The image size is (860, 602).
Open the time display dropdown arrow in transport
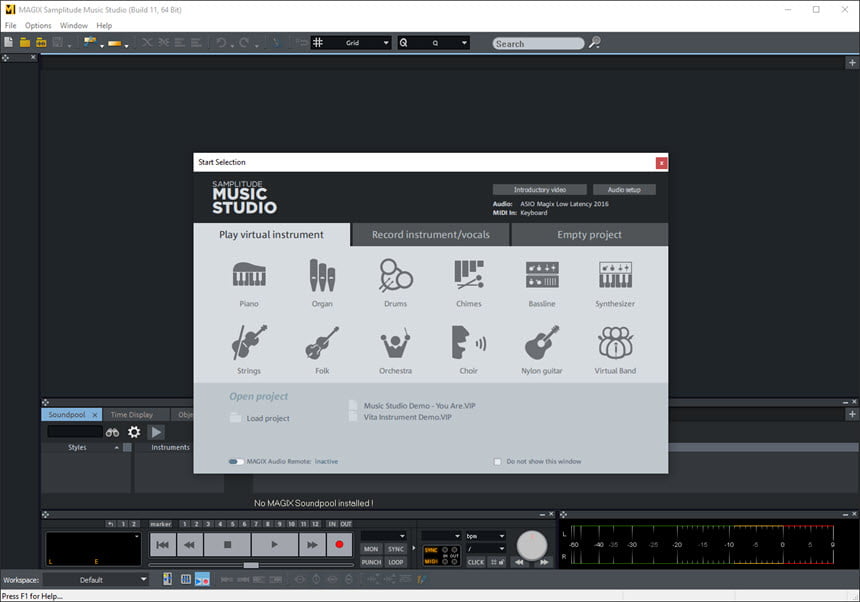[136, 536]
